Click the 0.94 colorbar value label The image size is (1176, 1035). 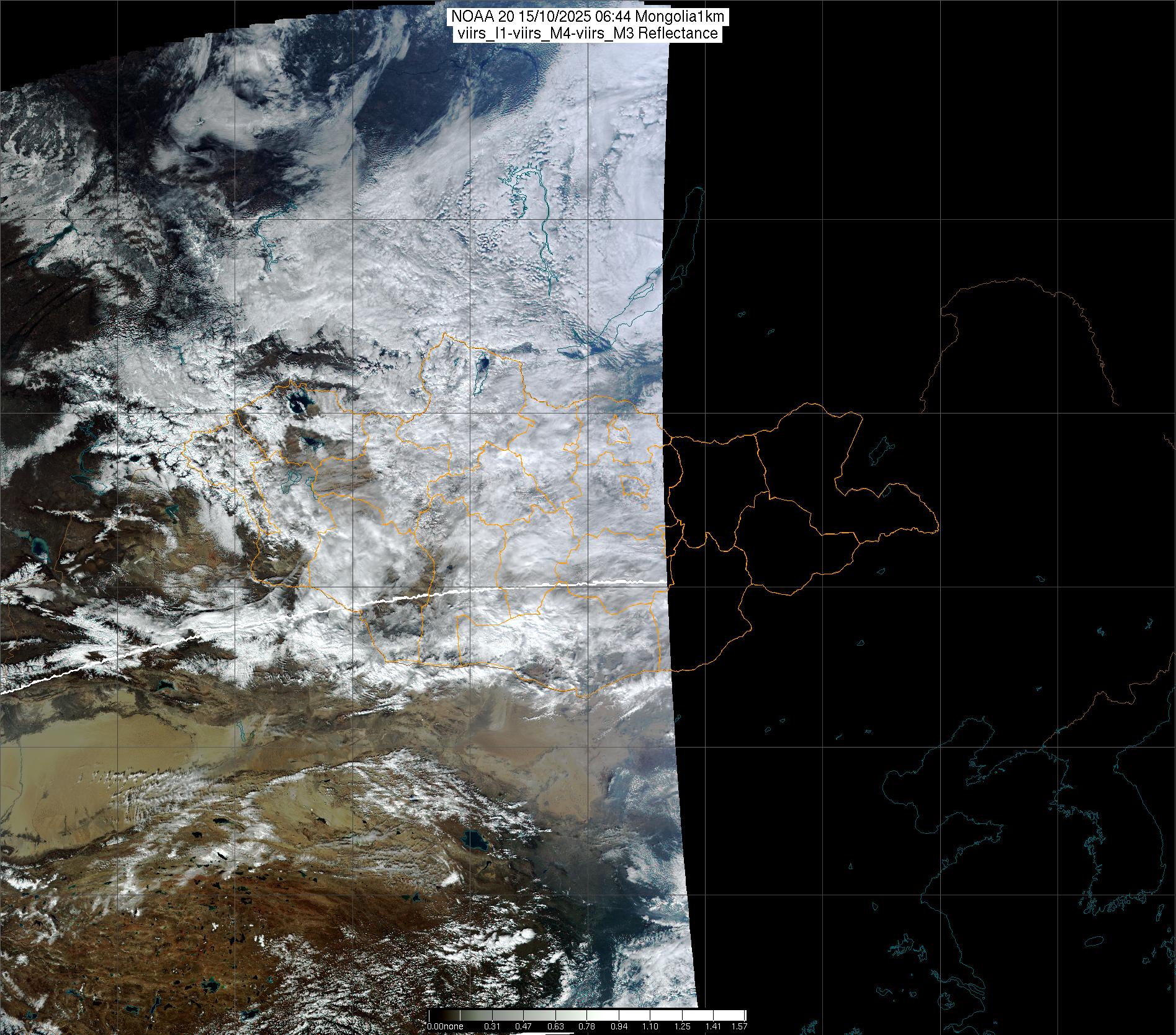coord(619,1027)
